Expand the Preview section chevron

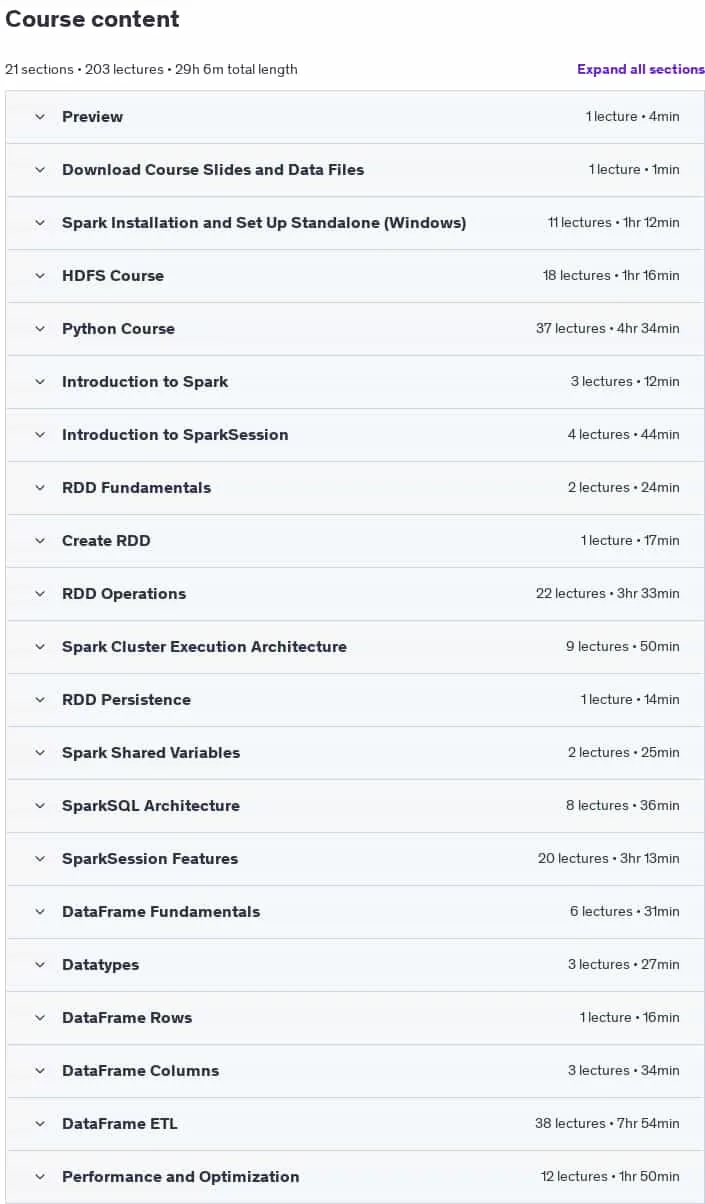click(x=40, y=117)
